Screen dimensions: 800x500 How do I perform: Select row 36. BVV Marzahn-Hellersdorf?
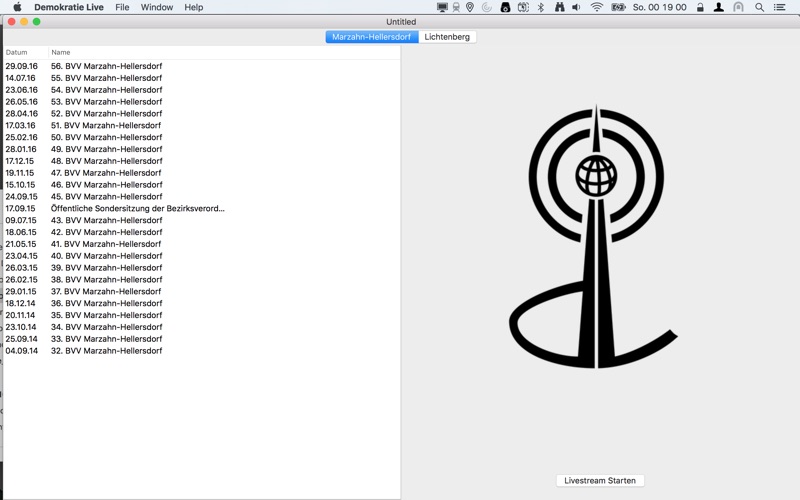[202, 303]
